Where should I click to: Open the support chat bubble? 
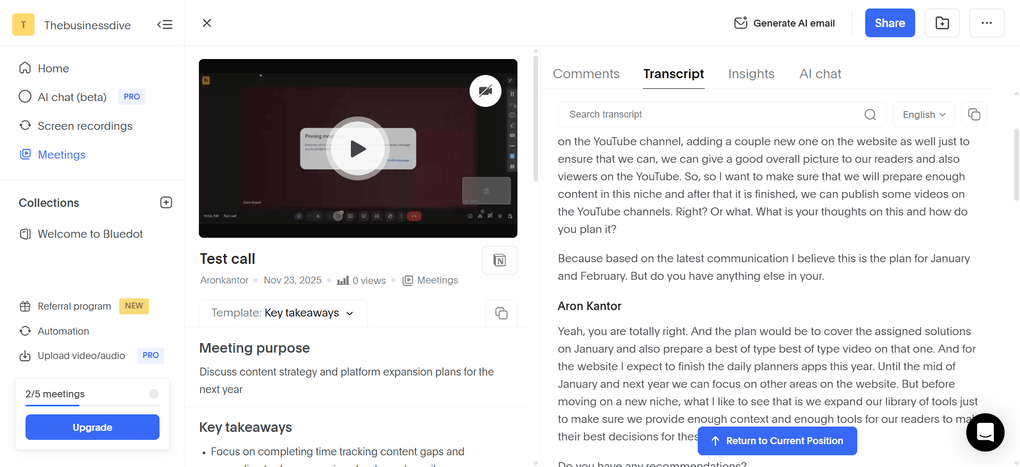click(x=986, y=432)
